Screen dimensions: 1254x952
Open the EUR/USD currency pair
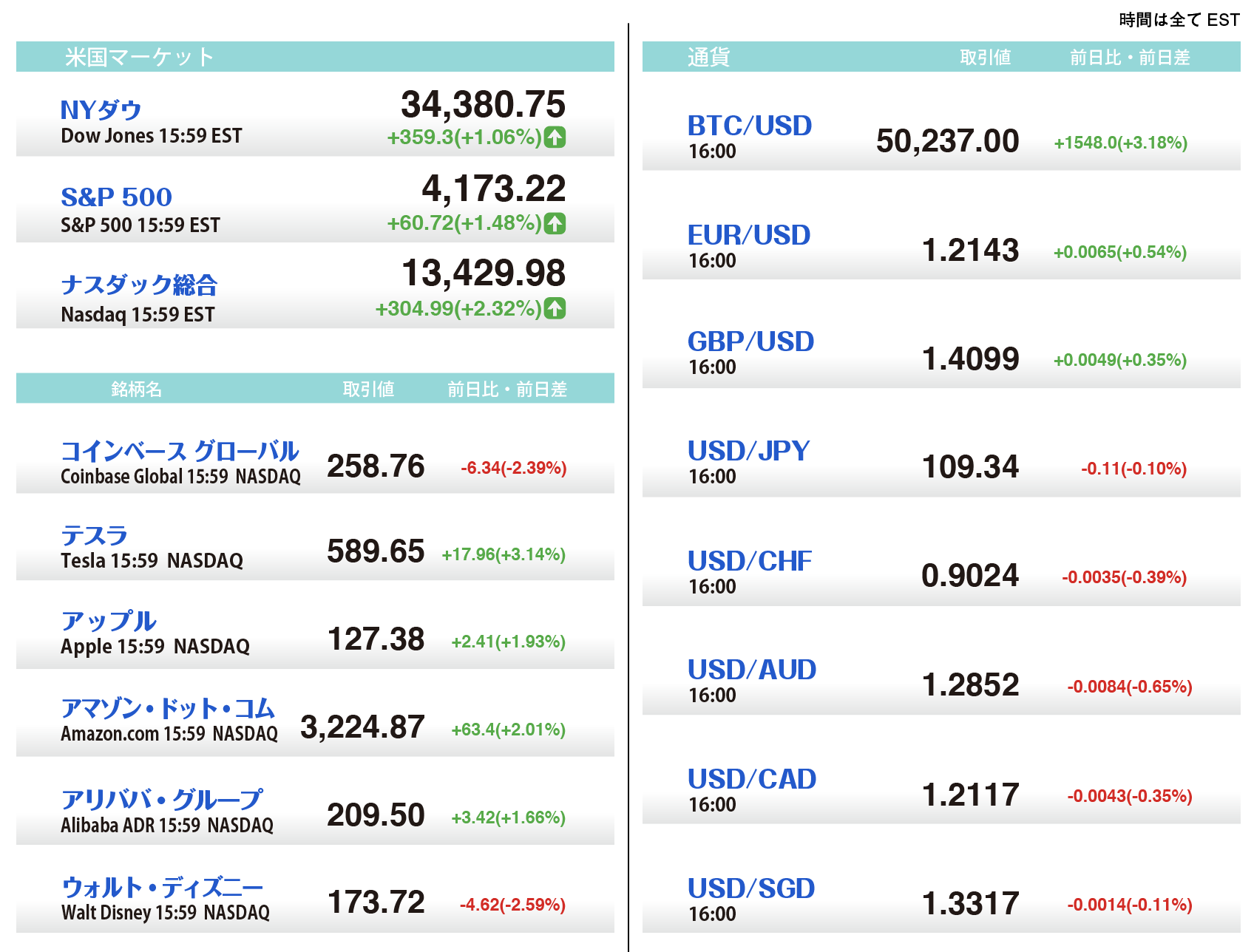coord(749,235)
